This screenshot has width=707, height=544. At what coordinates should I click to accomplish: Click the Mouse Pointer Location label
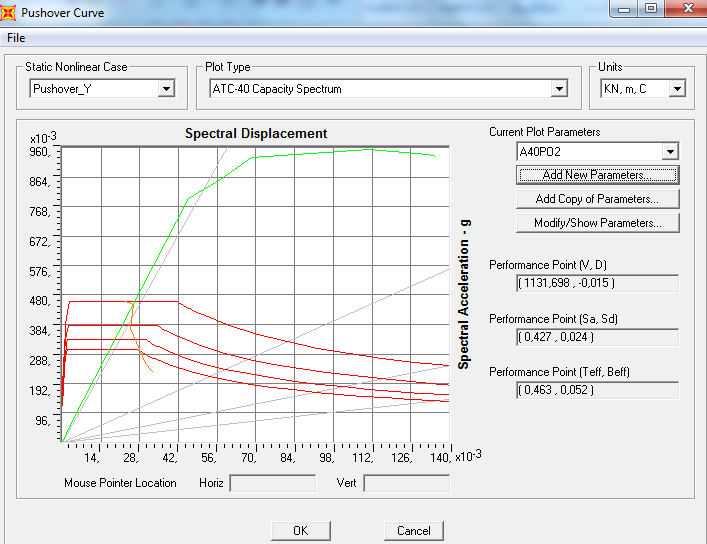coord(120,483)
